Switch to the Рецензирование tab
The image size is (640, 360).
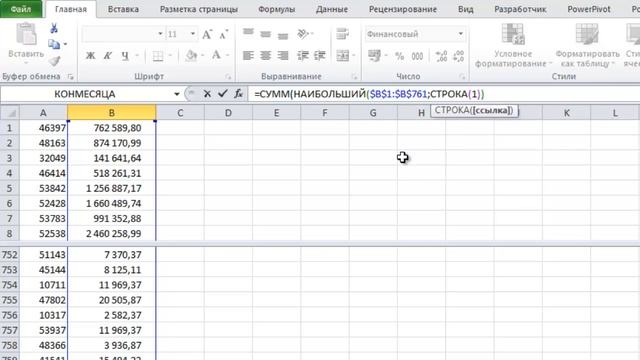coord(403,9)
